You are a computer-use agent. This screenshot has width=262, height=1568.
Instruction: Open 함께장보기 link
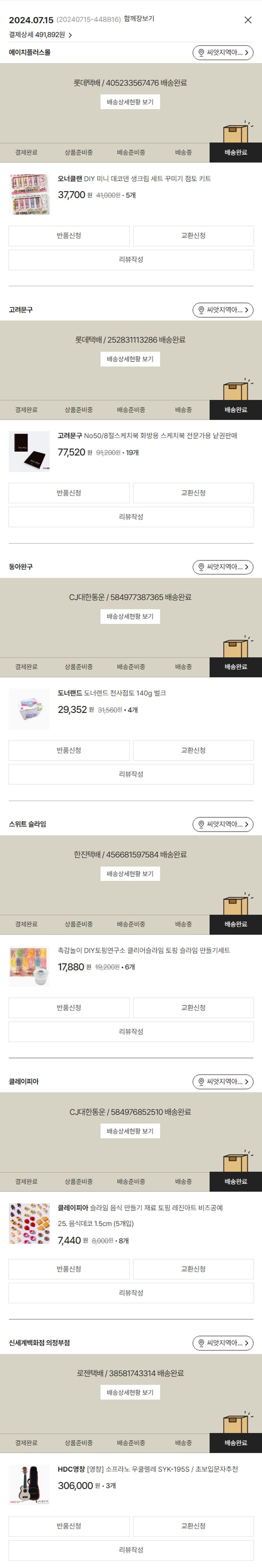139,19
